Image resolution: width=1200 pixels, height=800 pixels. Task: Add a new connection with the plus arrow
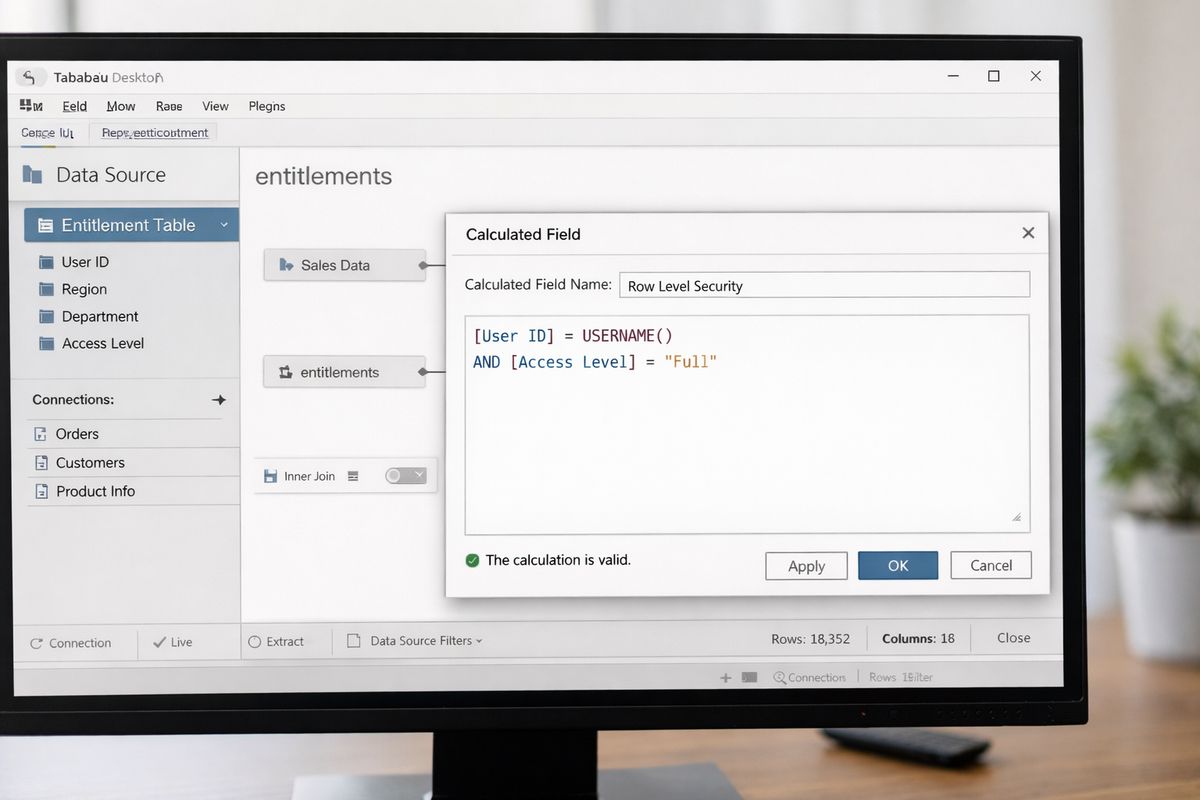[219, 400]
